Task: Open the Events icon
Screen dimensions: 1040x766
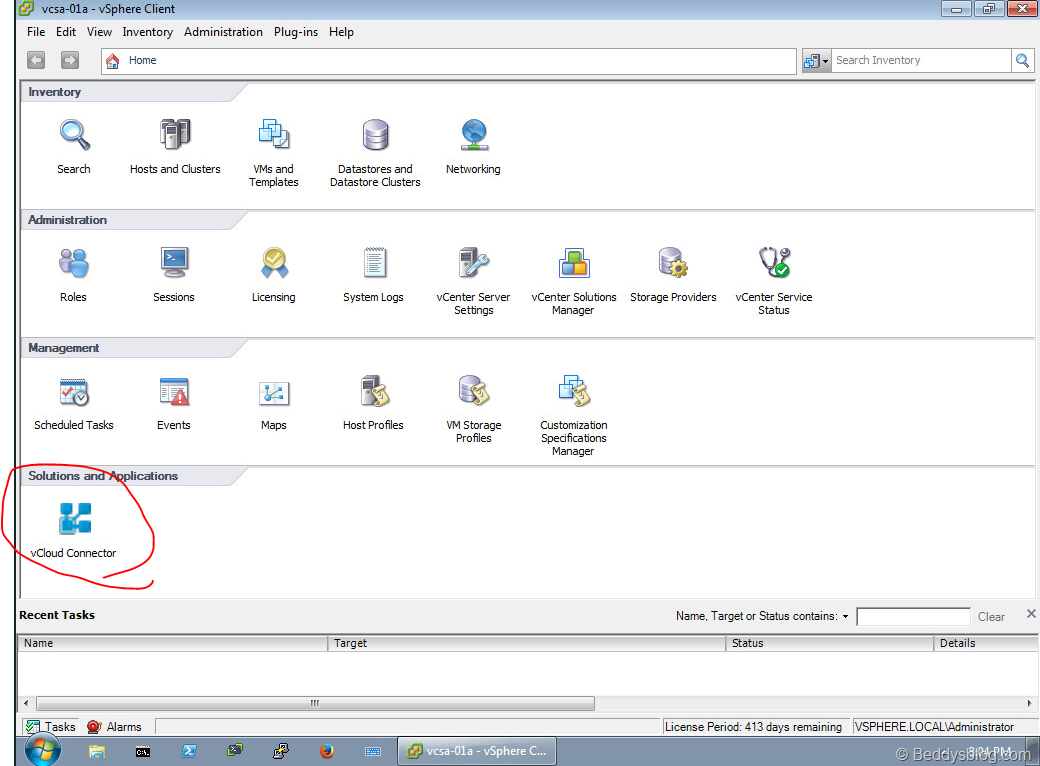Action: pyautogui.click(x=174, y=391)
